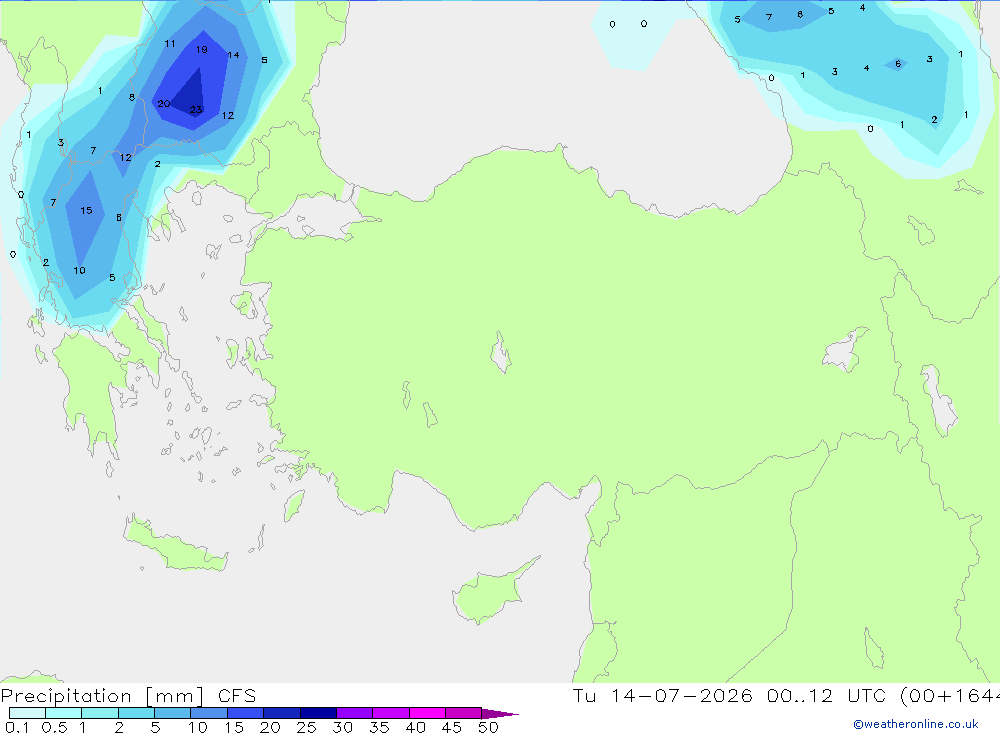Select the 0.5–1 mm legend color swatch

click(63, 713)
